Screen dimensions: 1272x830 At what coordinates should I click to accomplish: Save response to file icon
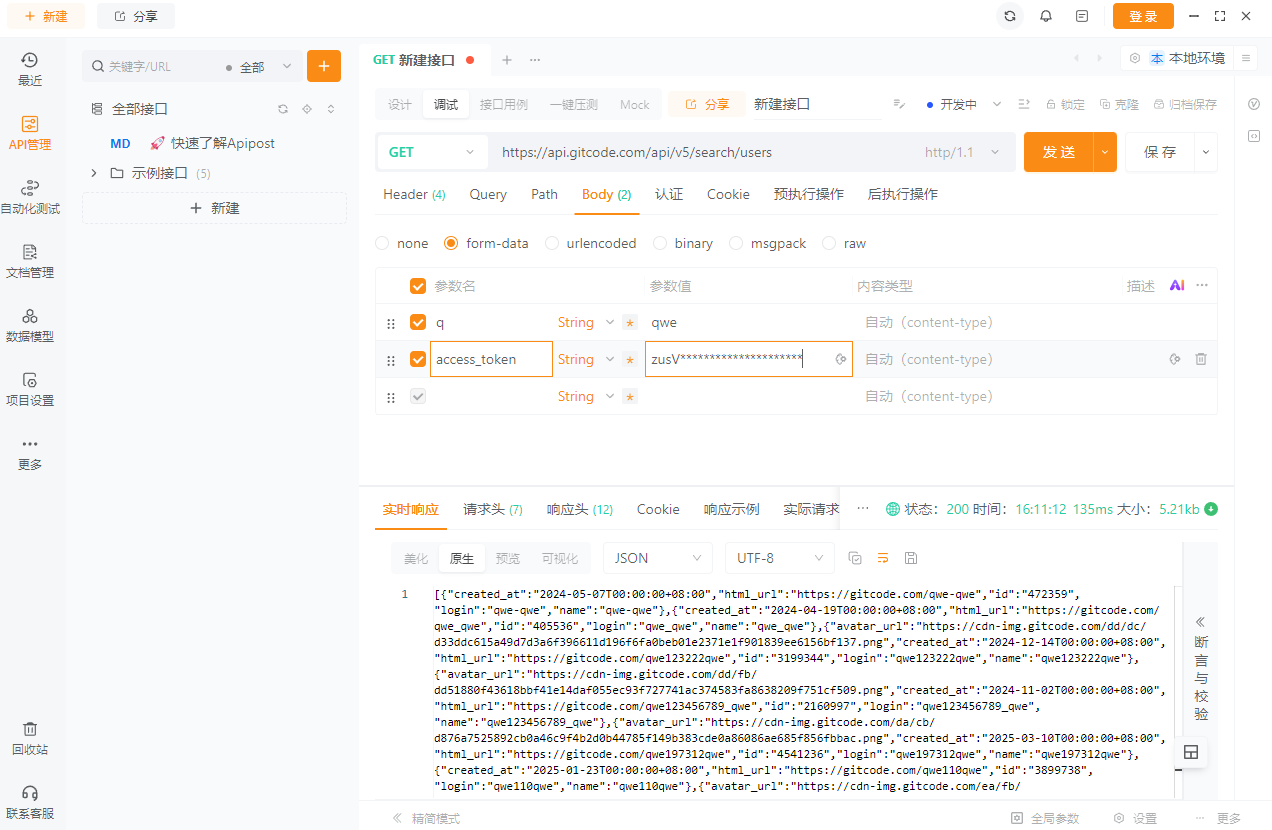click(910, 558)
